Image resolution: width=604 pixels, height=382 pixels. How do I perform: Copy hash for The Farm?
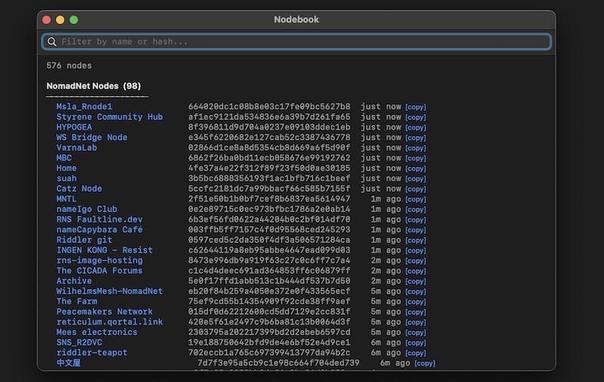[x=416, y=302]
